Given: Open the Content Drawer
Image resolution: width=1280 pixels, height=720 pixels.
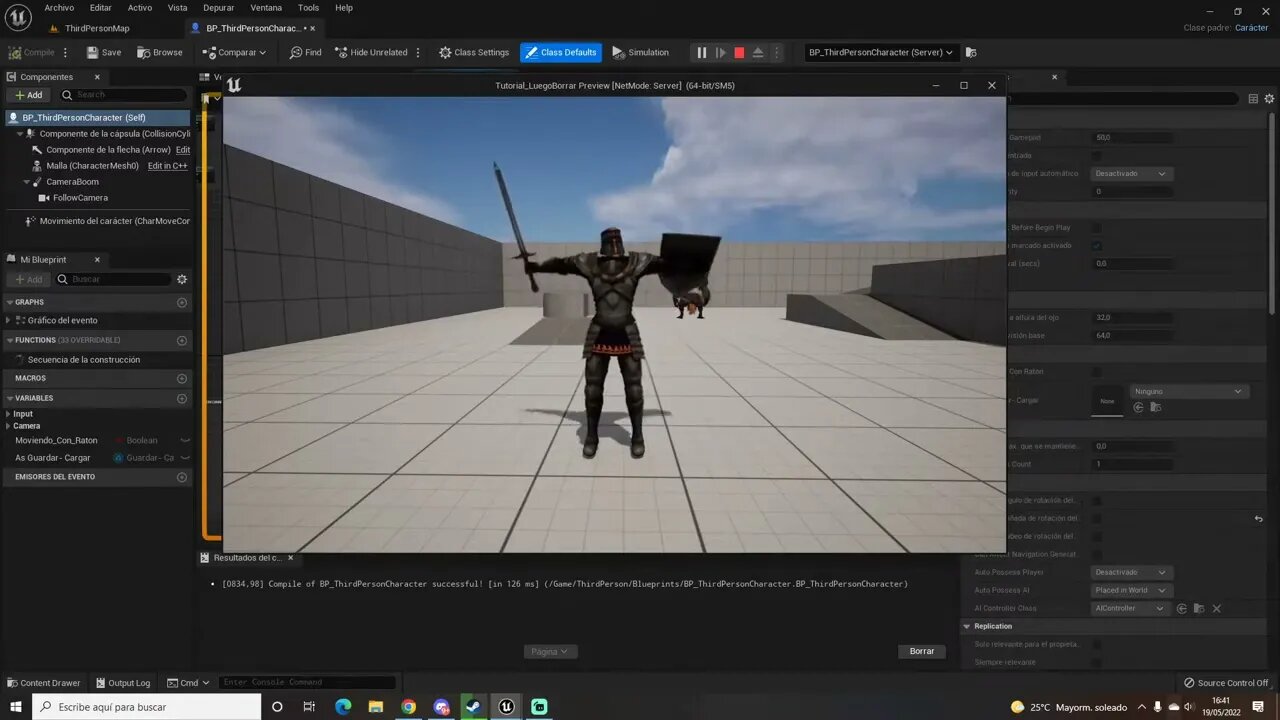Looking at the screenshot, I should (x=43, y=683).
